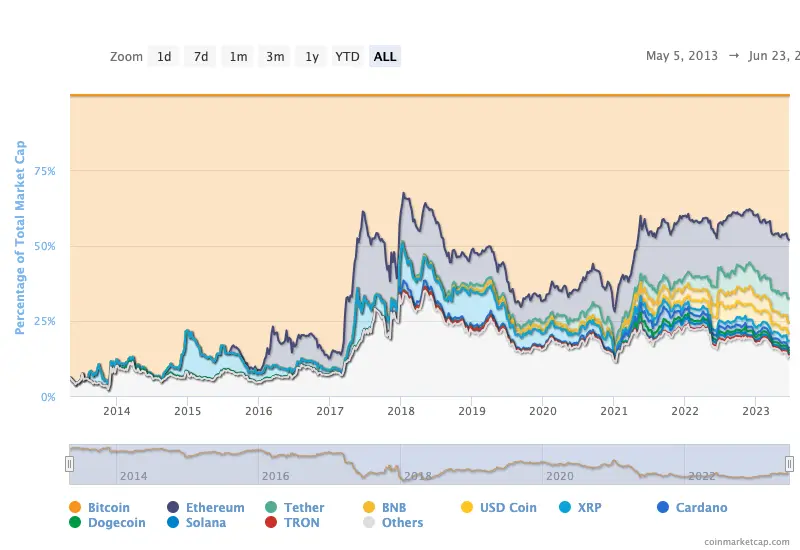
Task: Click the TRON red legend dot
Action: (272, 523)
